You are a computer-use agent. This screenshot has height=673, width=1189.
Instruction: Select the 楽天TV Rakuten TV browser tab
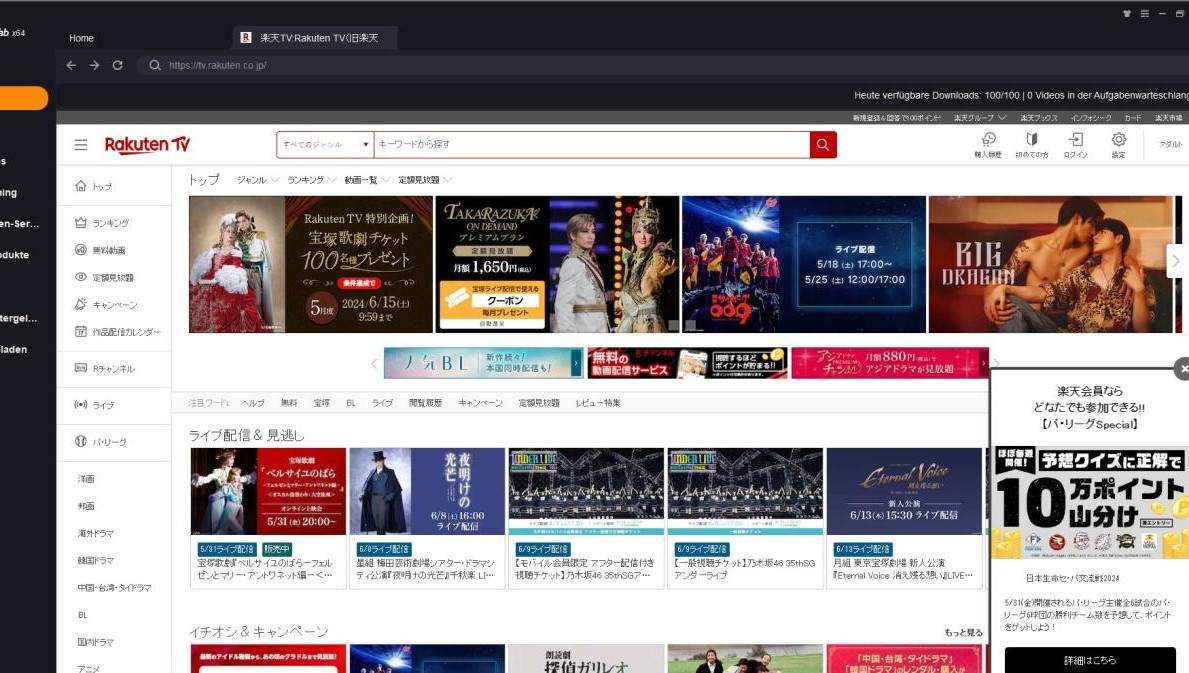click(314, 38)
